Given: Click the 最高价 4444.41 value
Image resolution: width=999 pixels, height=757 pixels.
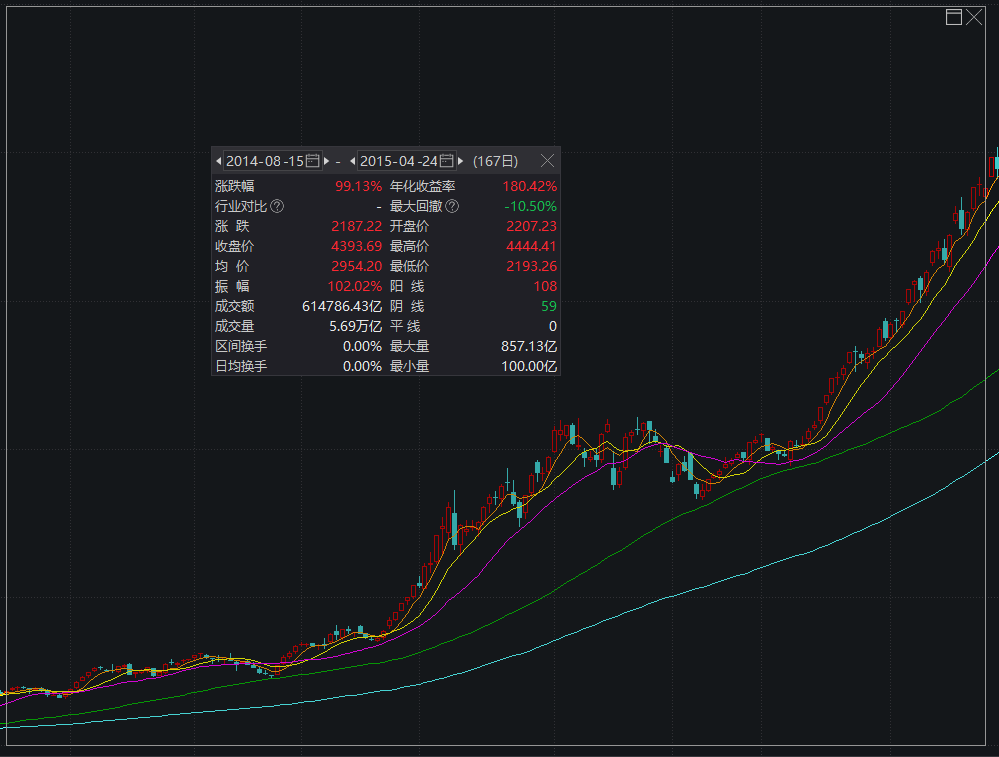Looking at the screenshot, I should [531, 246].
